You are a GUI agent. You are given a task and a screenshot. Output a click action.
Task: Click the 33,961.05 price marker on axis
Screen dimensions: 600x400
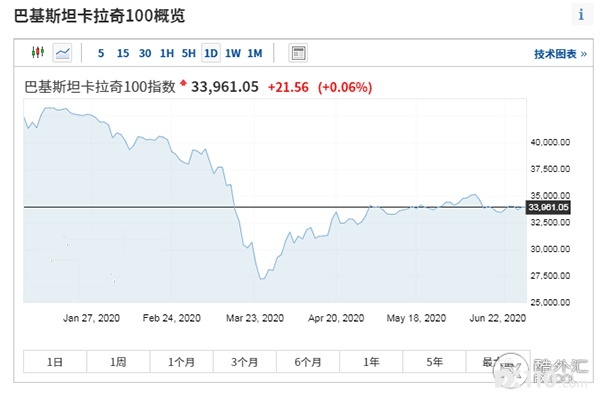click(x=548, y=207)
